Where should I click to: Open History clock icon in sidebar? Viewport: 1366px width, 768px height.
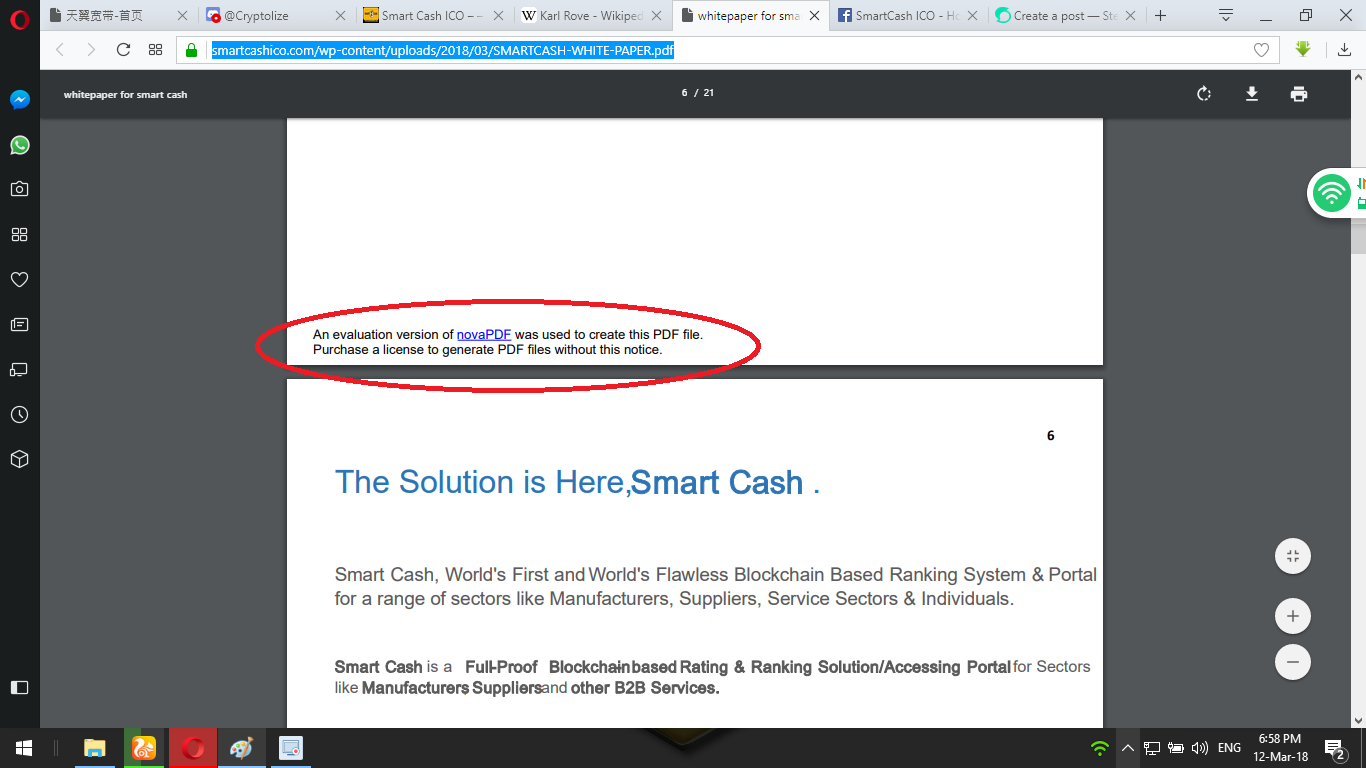pyautogui.click(x=20, y=414)
